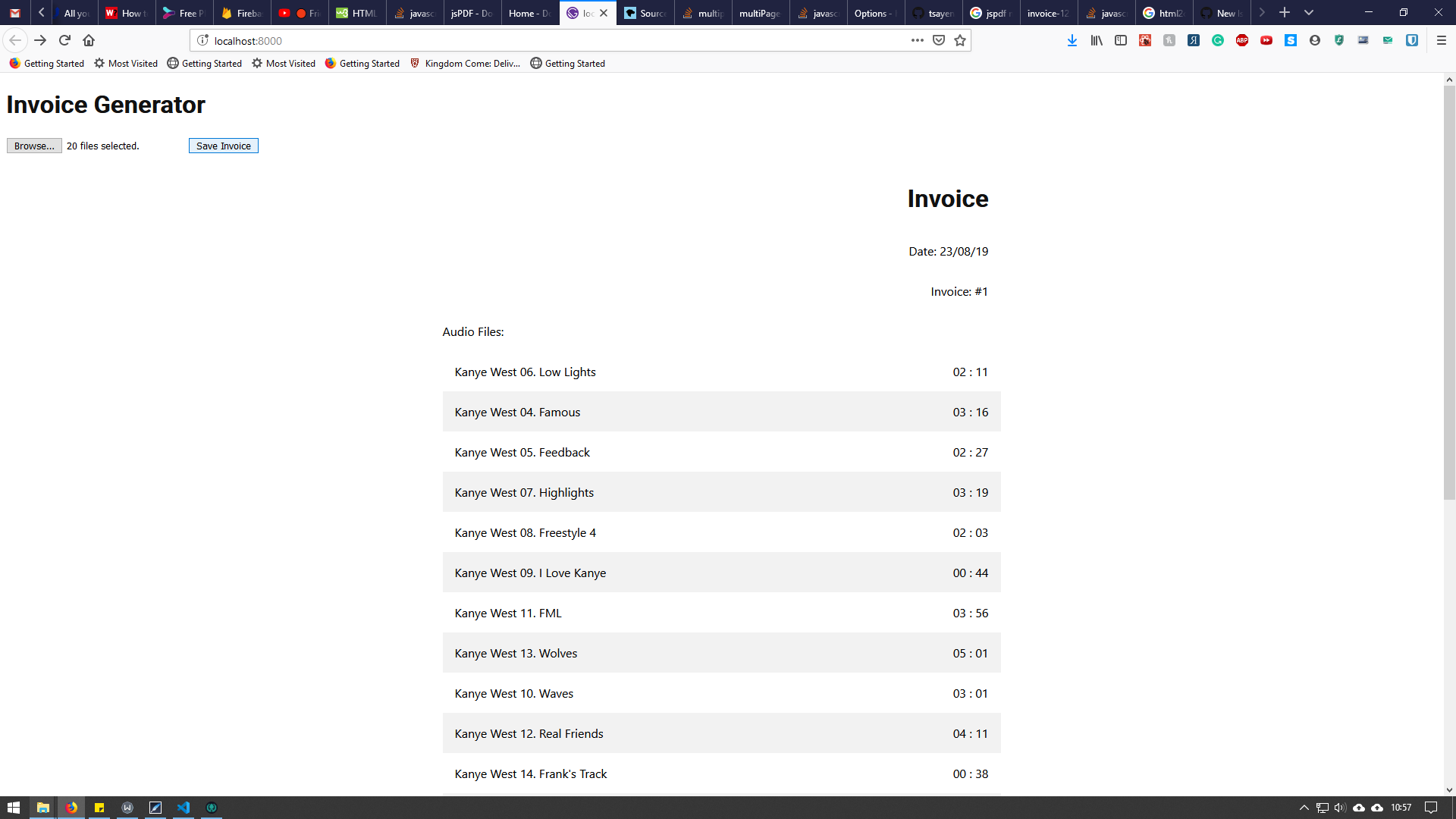Viewport: 1456px width, 819px height.
Task: Go to Firefox home page
Action: coord(89,41)
